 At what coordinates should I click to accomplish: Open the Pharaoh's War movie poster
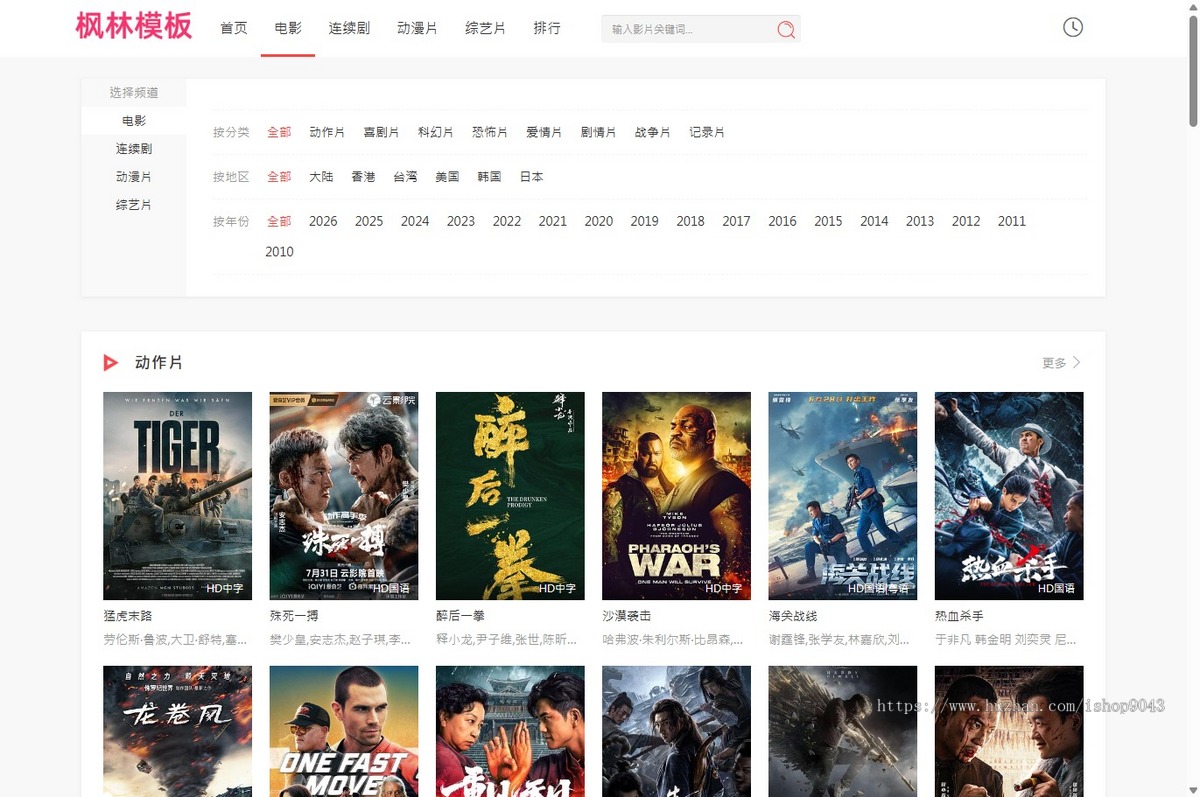pos(676,496)
